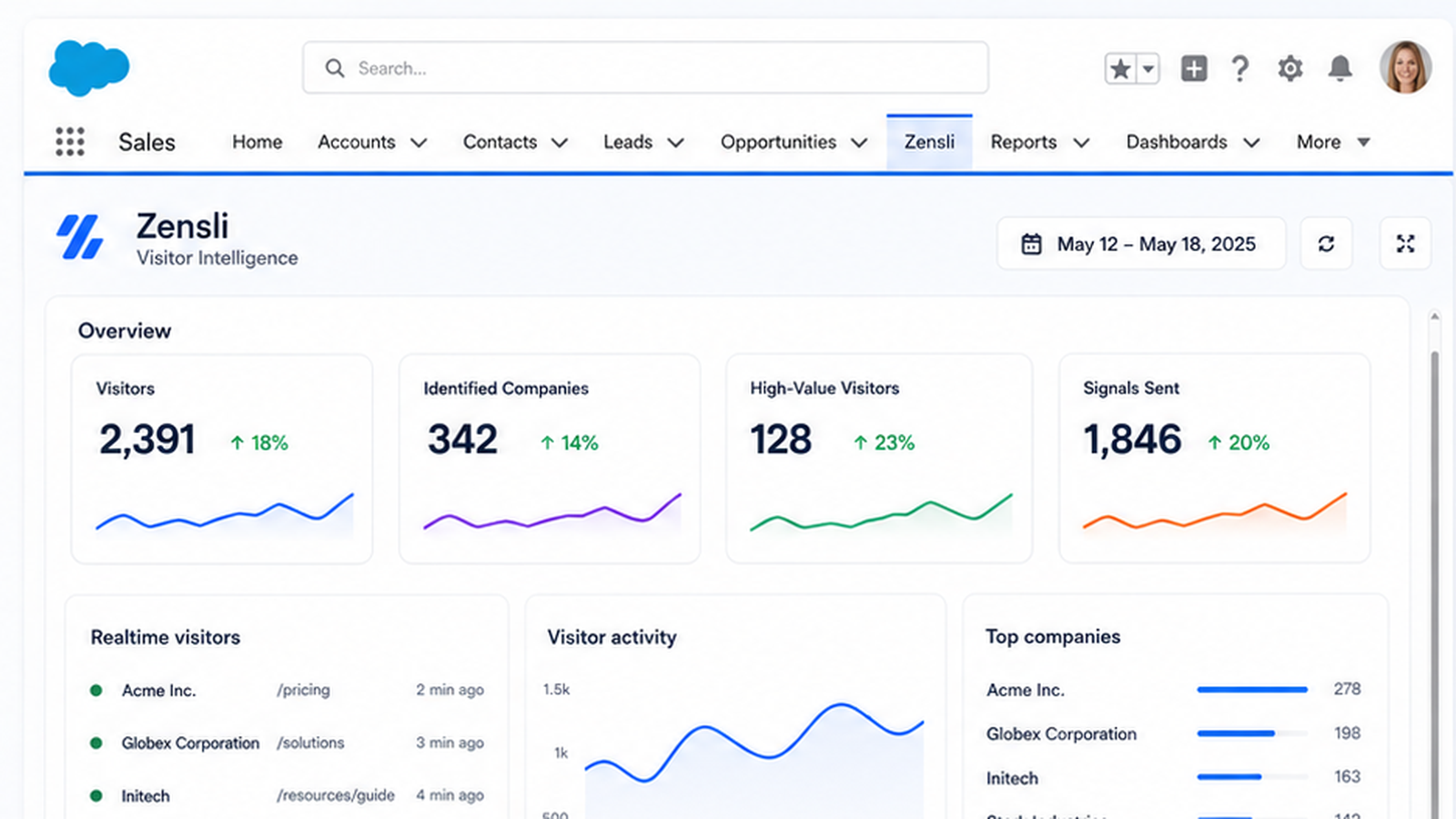Click Initech in Top companies
Viewport: 1456px width, 819px height.
pos(1012,778)
